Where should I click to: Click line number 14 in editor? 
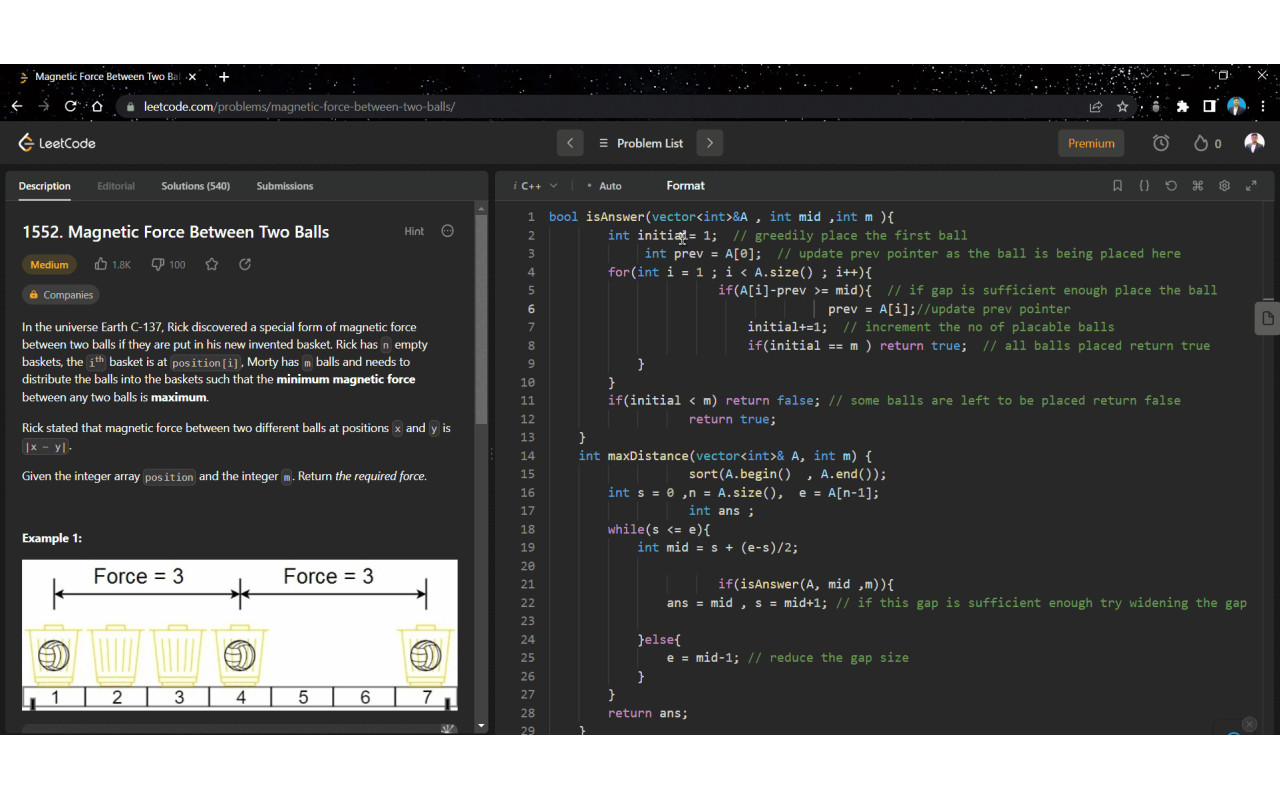pyautogui.click(x=527, y=456)
